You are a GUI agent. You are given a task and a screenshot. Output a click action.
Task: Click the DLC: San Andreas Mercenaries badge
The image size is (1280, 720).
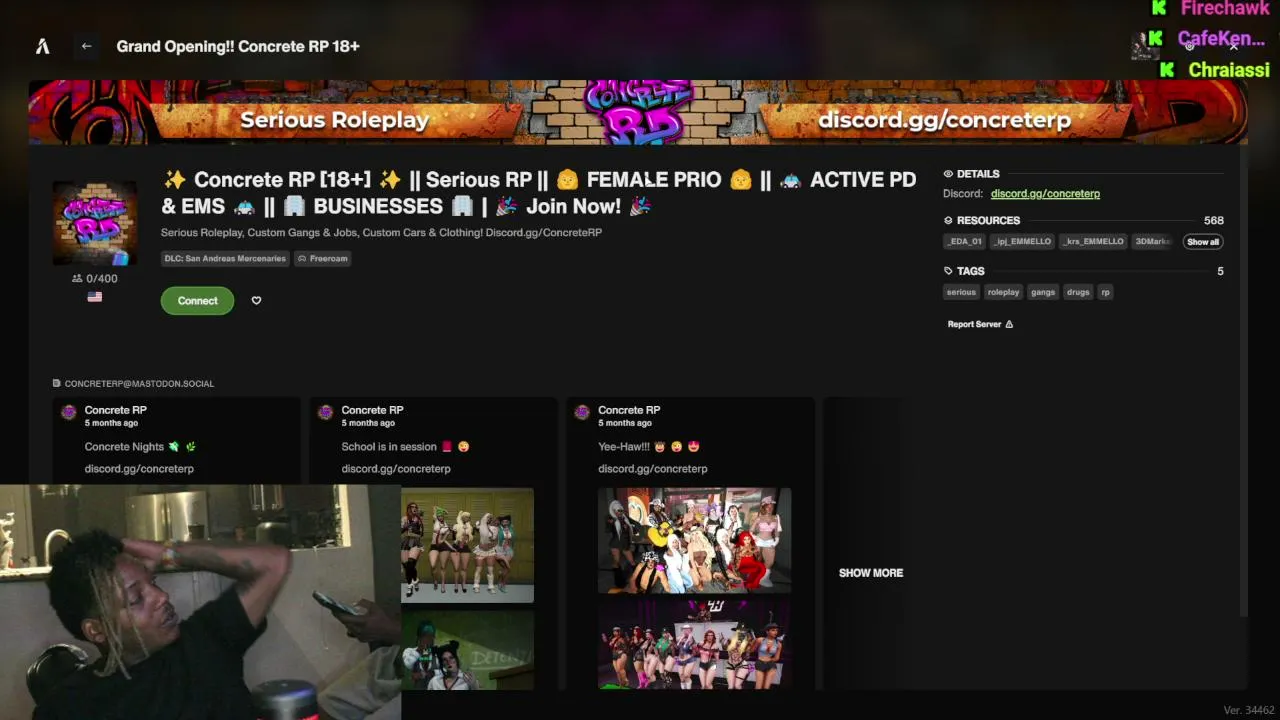(x=225, y=258)
